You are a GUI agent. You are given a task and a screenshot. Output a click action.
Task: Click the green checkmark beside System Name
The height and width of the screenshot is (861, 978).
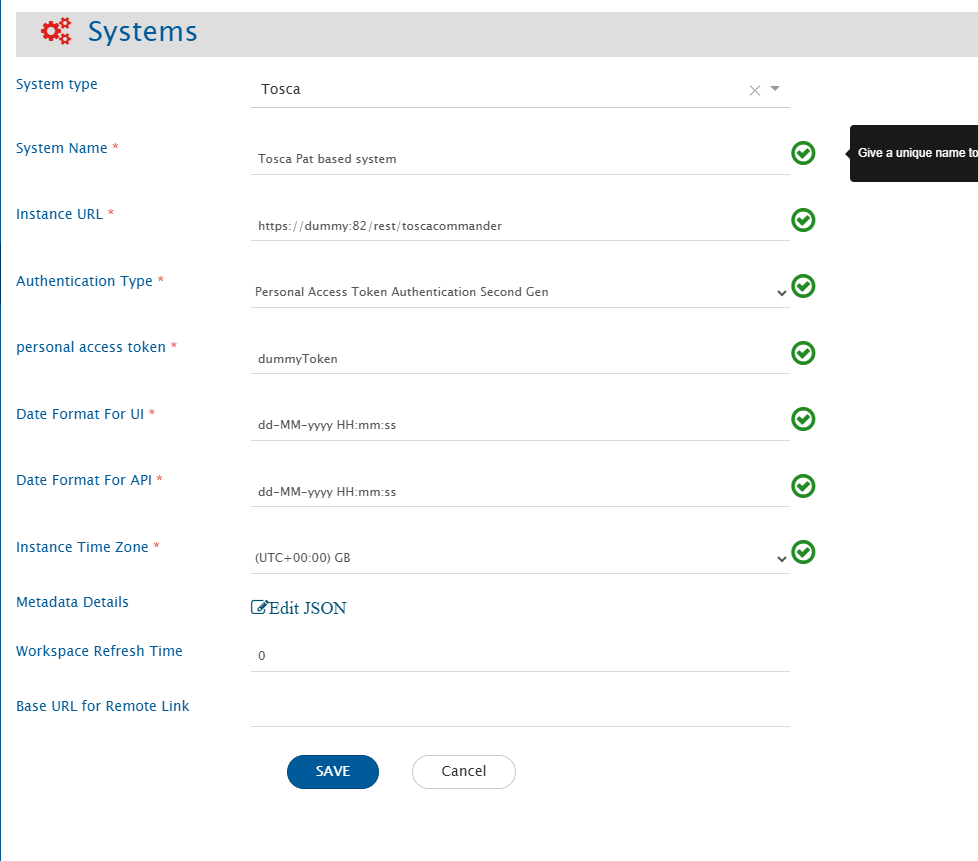coord(803,153)
